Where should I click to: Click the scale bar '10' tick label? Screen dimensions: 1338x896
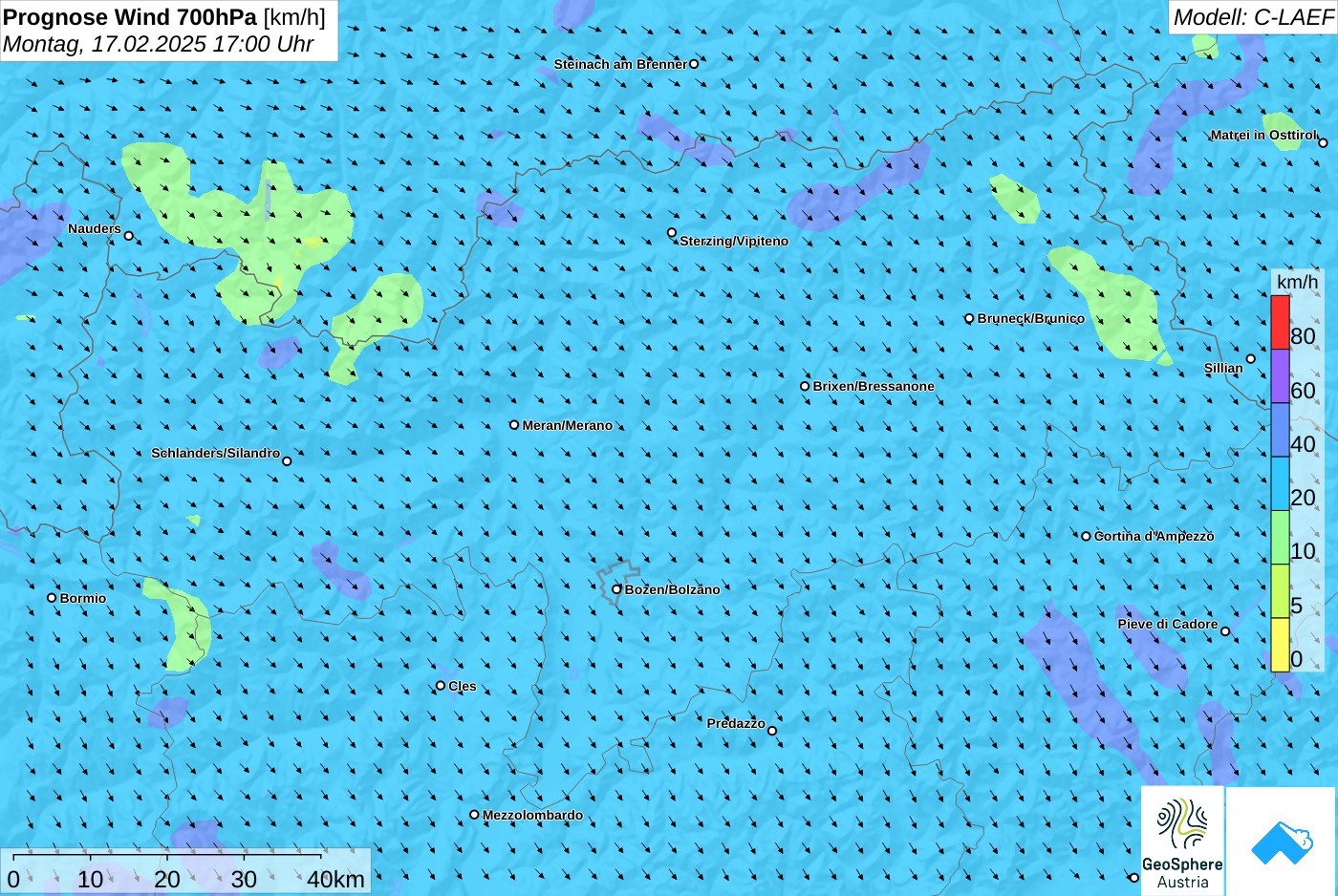point(91,879)
